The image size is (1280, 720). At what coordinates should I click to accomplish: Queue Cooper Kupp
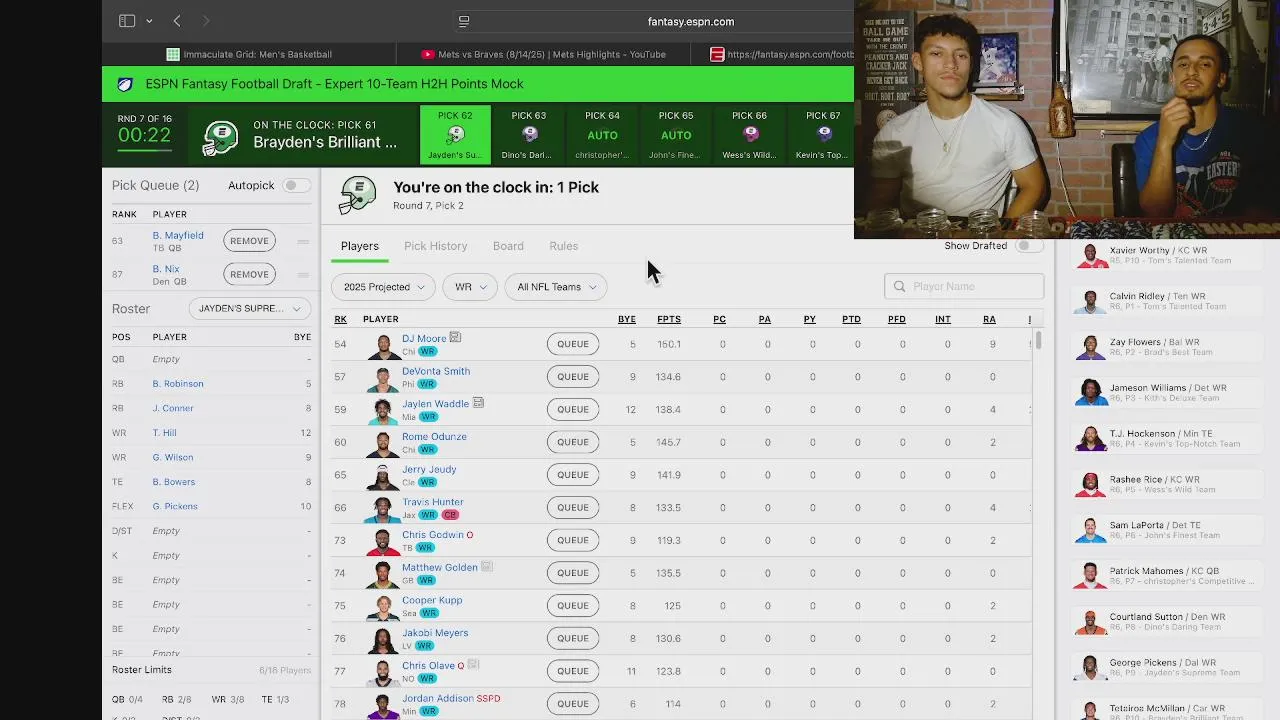point(573,606)
